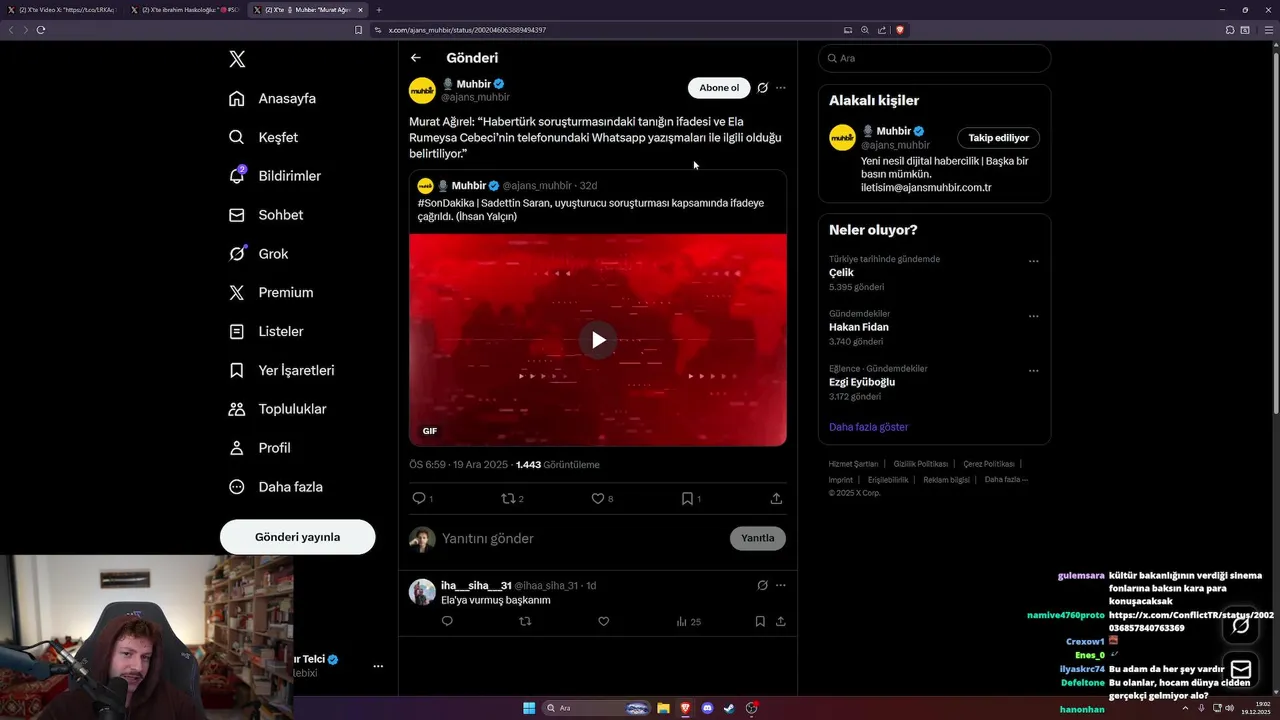Open Yer İşaretleri bookmarks
The height and width of the screenshot is (720, 1280).
281,370
